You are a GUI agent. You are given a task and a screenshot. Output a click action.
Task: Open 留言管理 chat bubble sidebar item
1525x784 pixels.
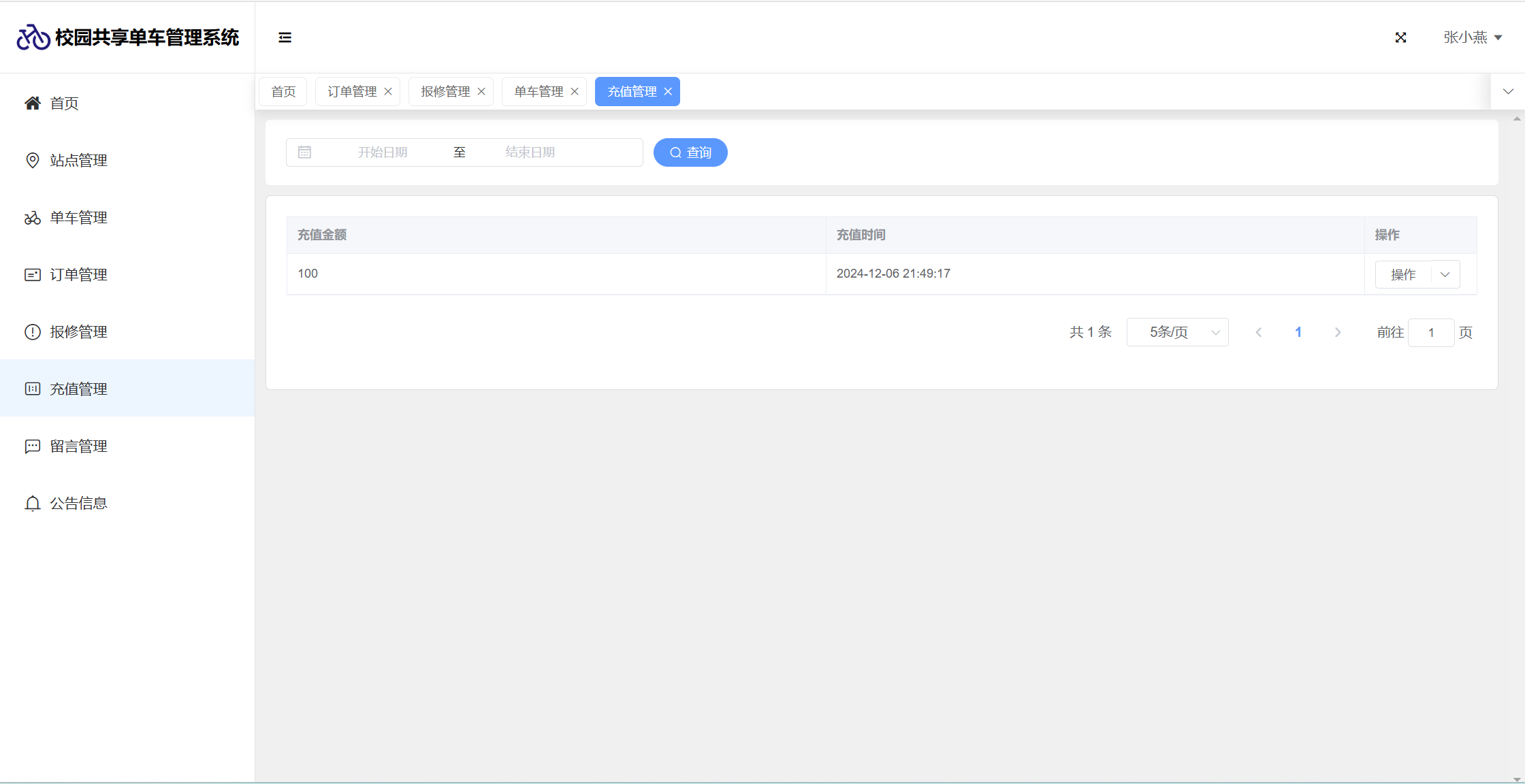pos(78,446)
